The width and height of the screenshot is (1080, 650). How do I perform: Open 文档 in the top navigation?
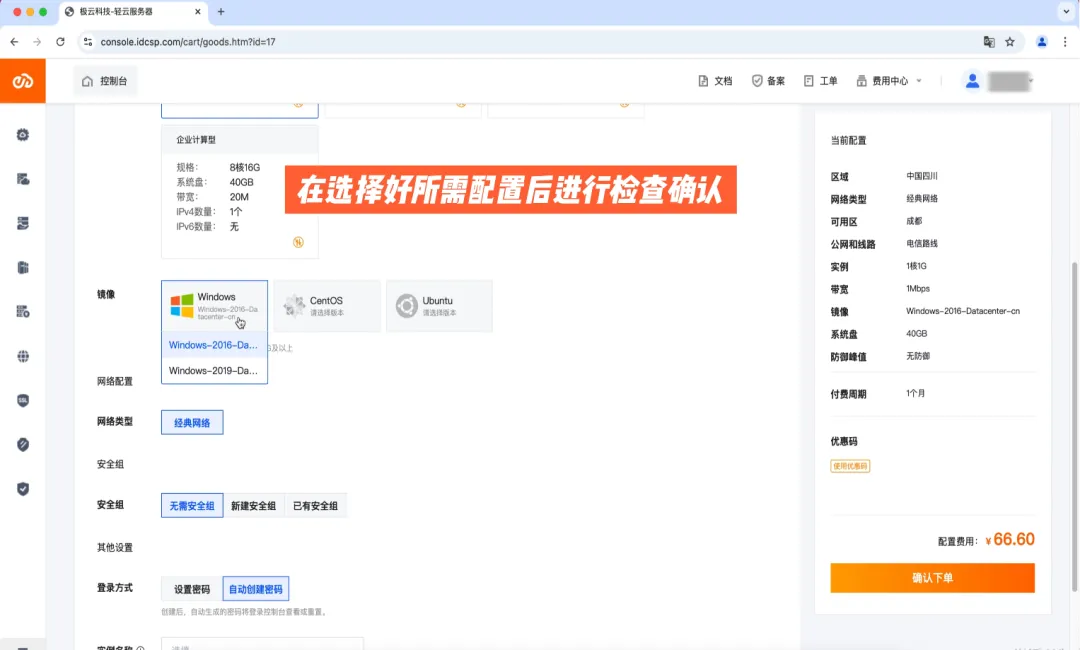(x=715, y=81)
